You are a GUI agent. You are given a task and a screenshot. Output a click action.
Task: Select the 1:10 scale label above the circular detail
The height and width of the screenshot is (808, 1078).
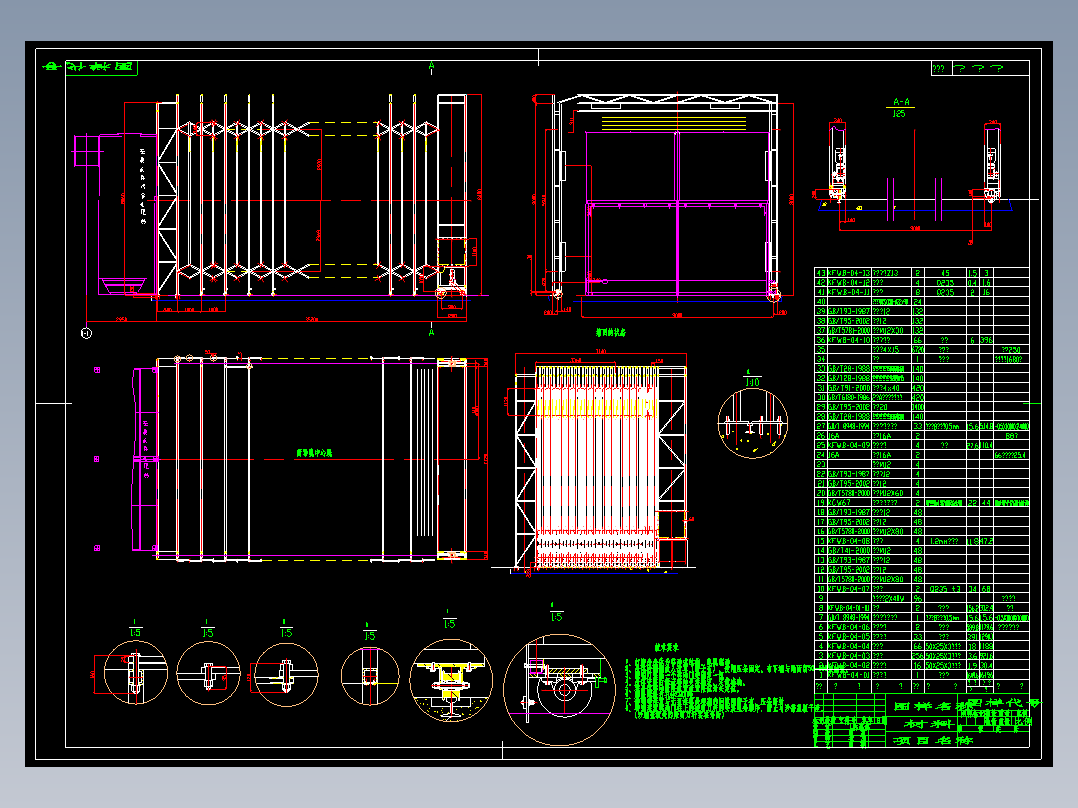click(x=752, y=382)
